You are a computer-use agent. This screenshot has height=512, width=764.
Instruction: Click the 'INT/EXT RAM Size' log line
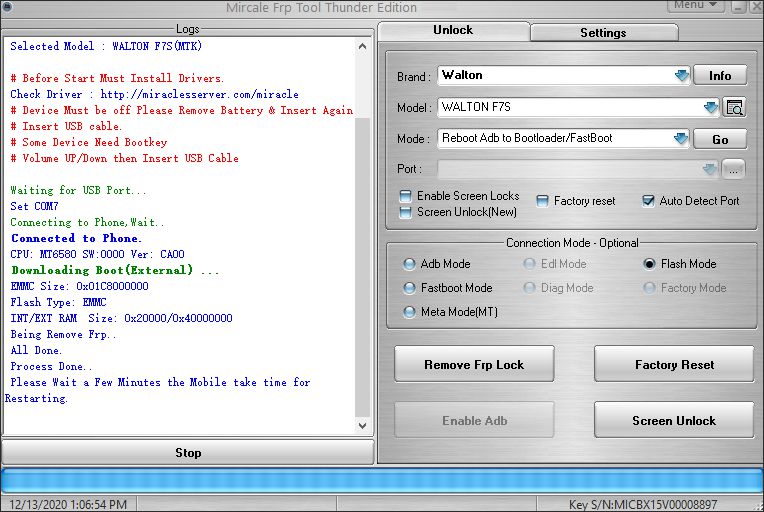121,319
